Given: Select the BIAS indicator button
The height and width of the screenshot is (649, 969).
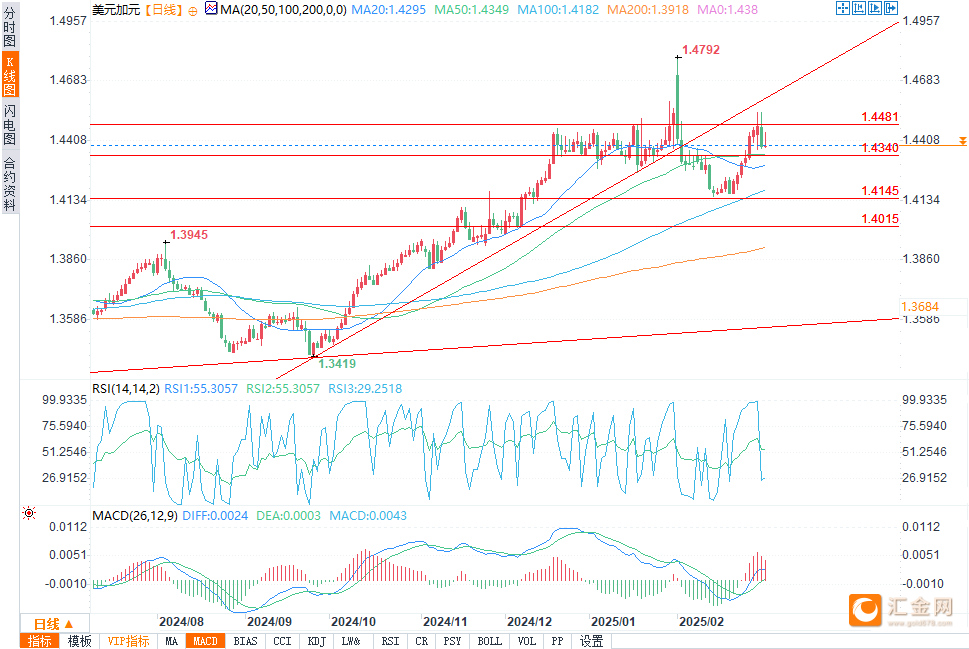Looking at the screenshot, I should (245, 641).
